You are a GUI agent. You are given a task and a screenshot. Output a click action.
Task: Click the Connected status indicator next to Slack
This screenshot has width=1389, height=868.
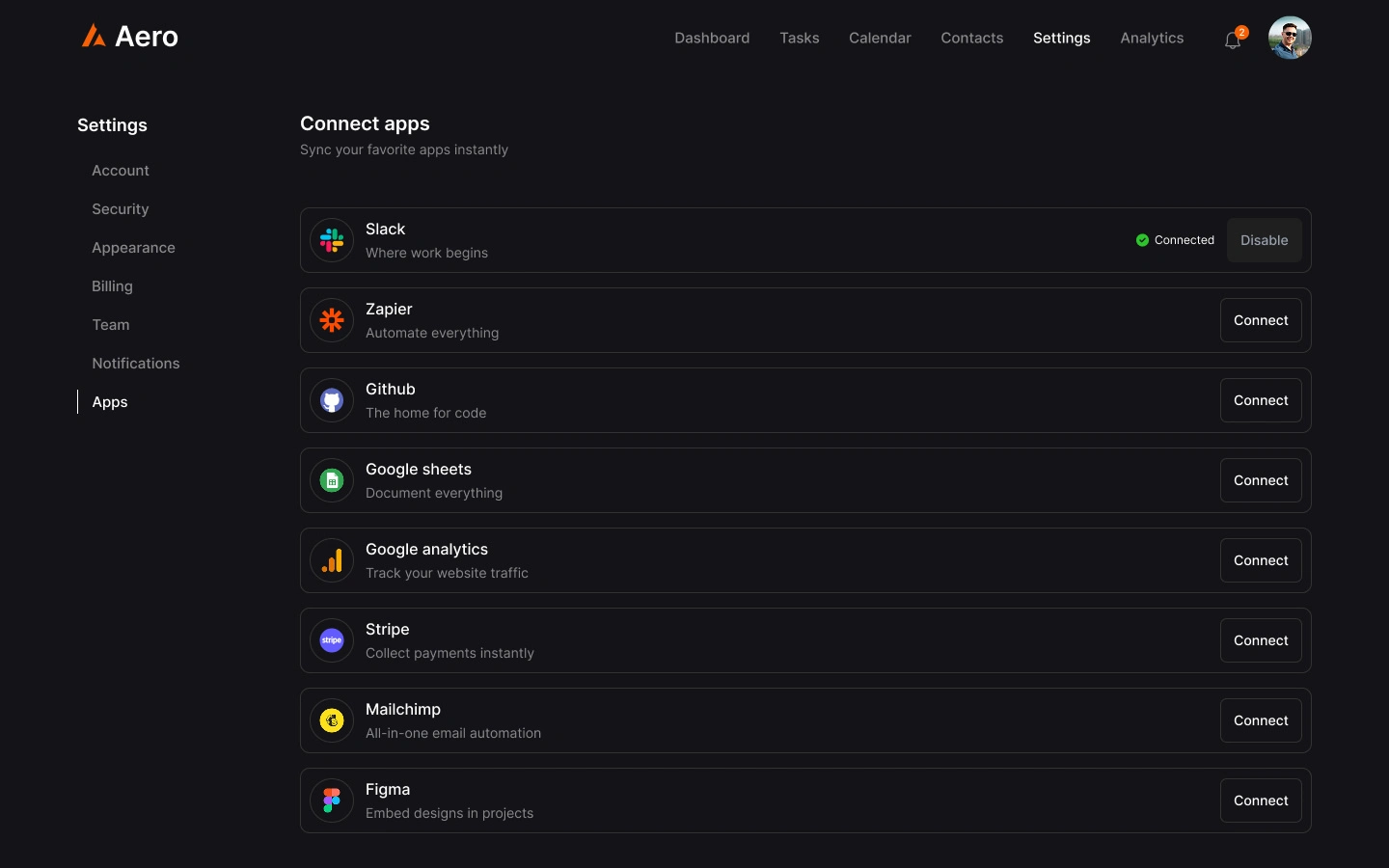[1176, 240]
